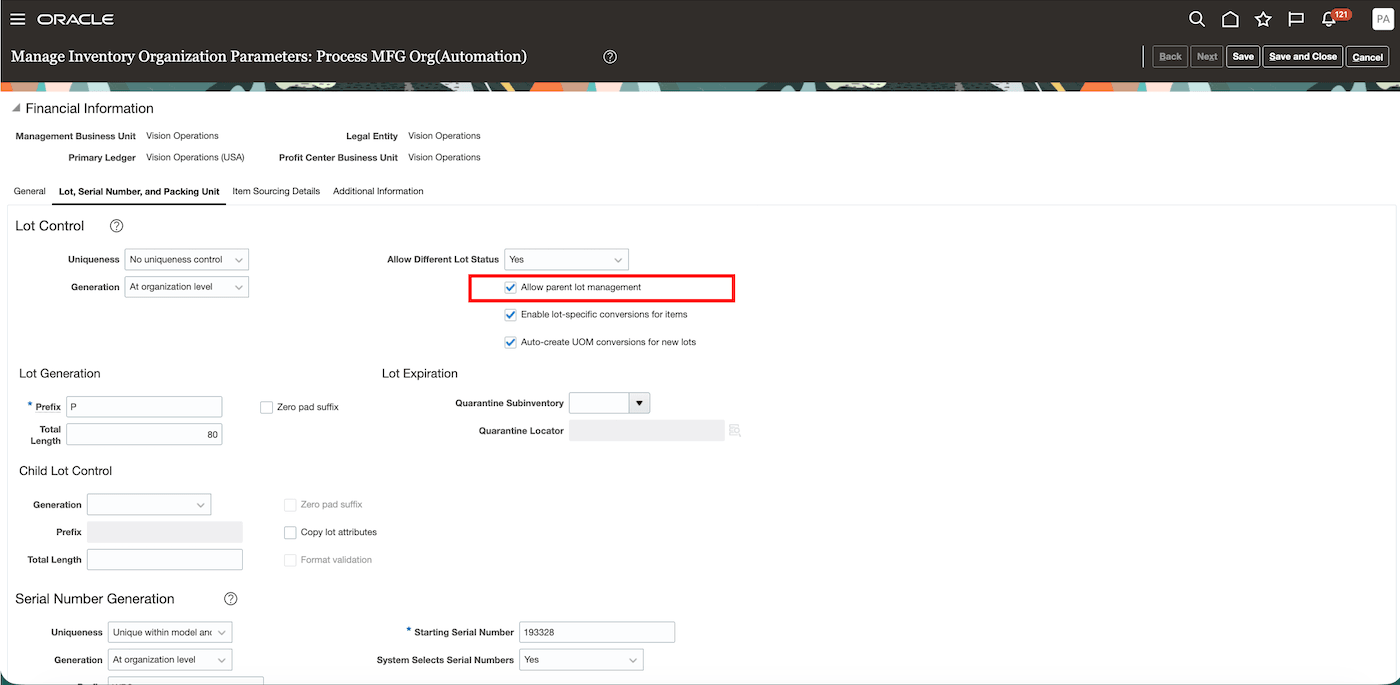Screen dimensions: 1400x685
Task: Click the Save button
Action: (1243, 57)
